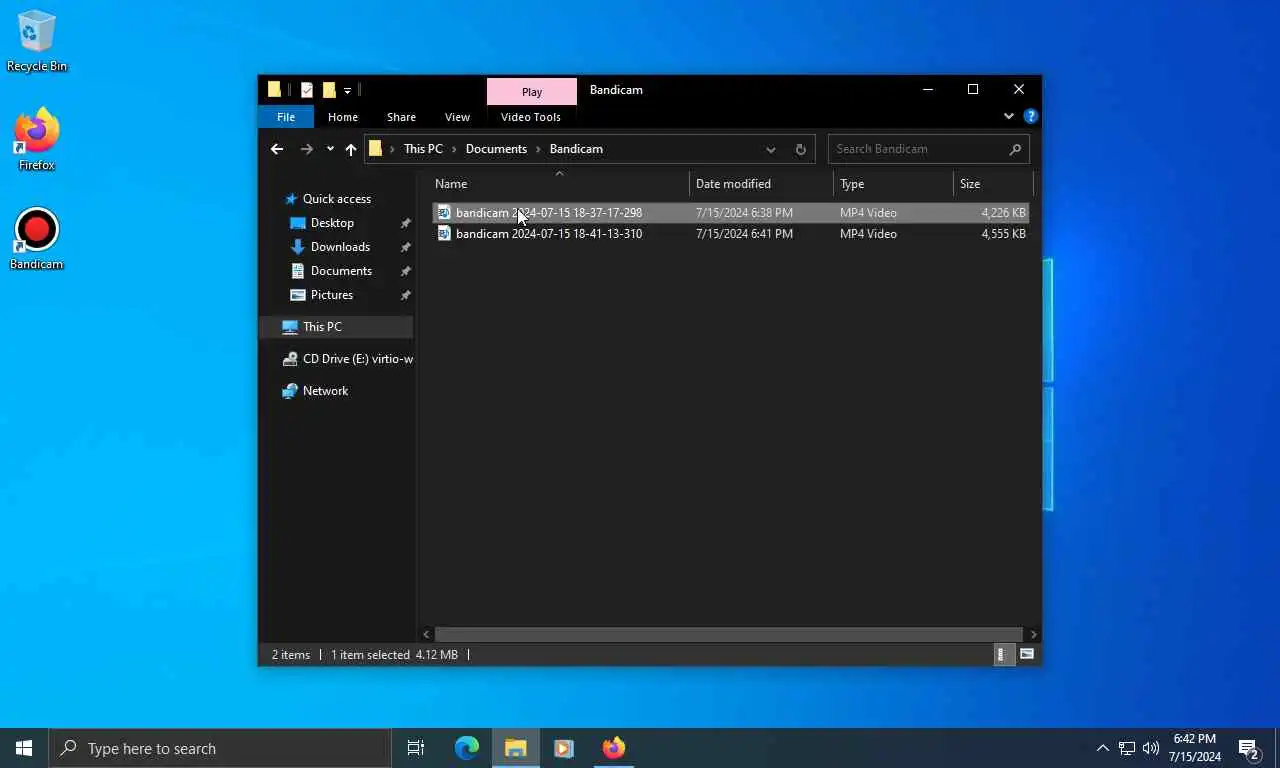Click the File Explorer taskbar icon
Screen dimensions: 1280x768
tap(516, 748)
